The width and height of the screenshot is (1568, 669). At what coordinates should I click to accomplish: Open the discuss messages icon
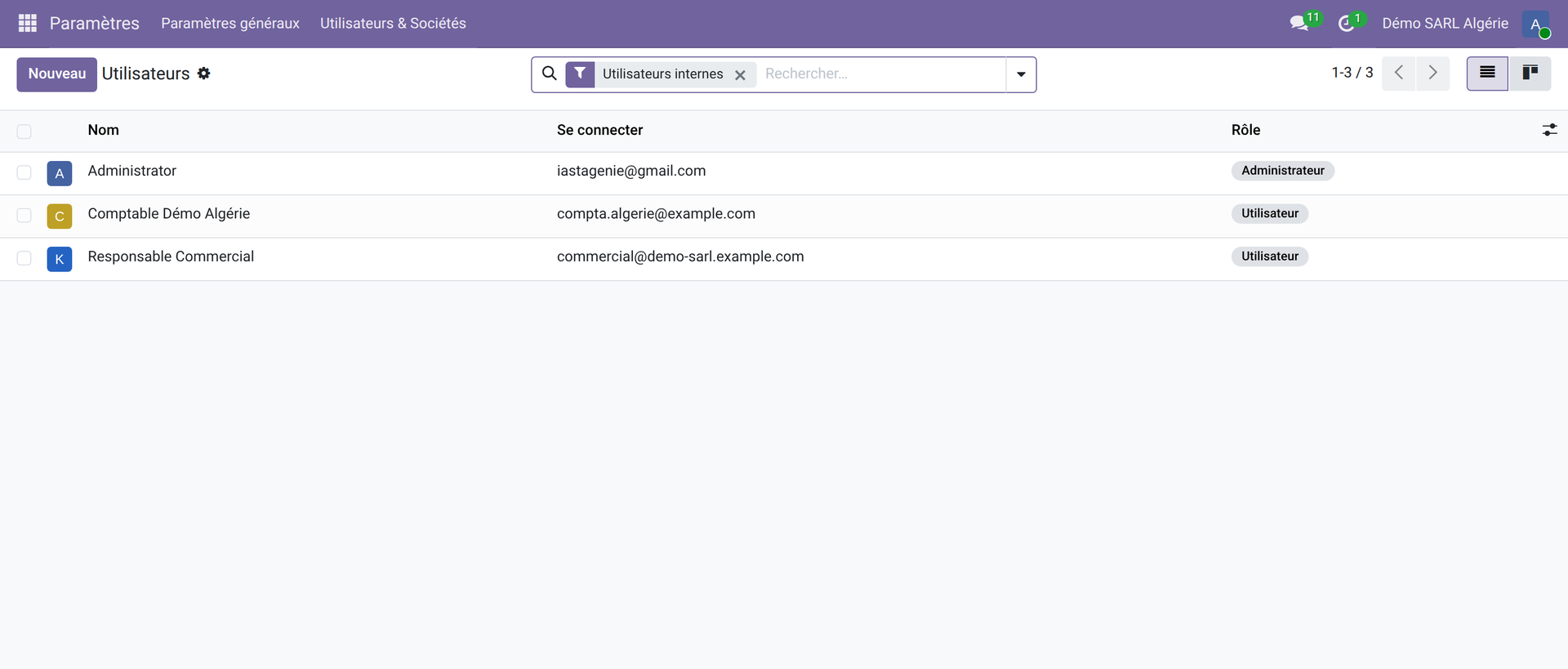pos(1299,23)
